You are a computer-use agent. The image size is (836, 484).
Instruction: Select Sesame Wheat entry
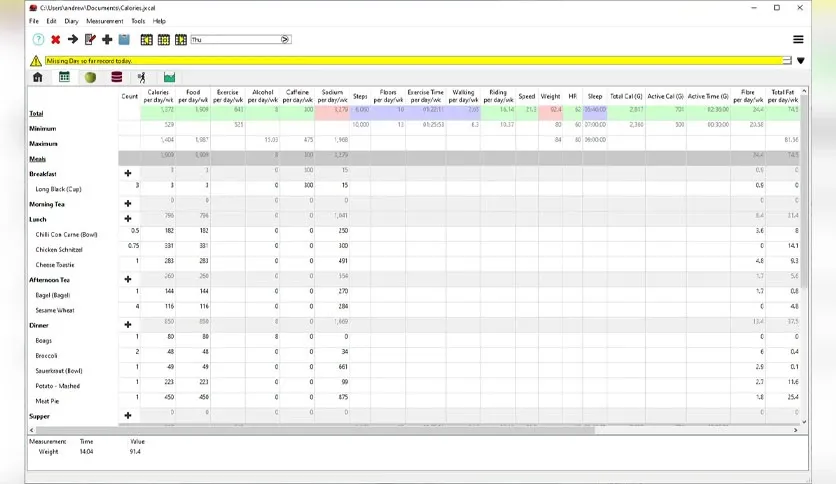(x=55, y=310)
